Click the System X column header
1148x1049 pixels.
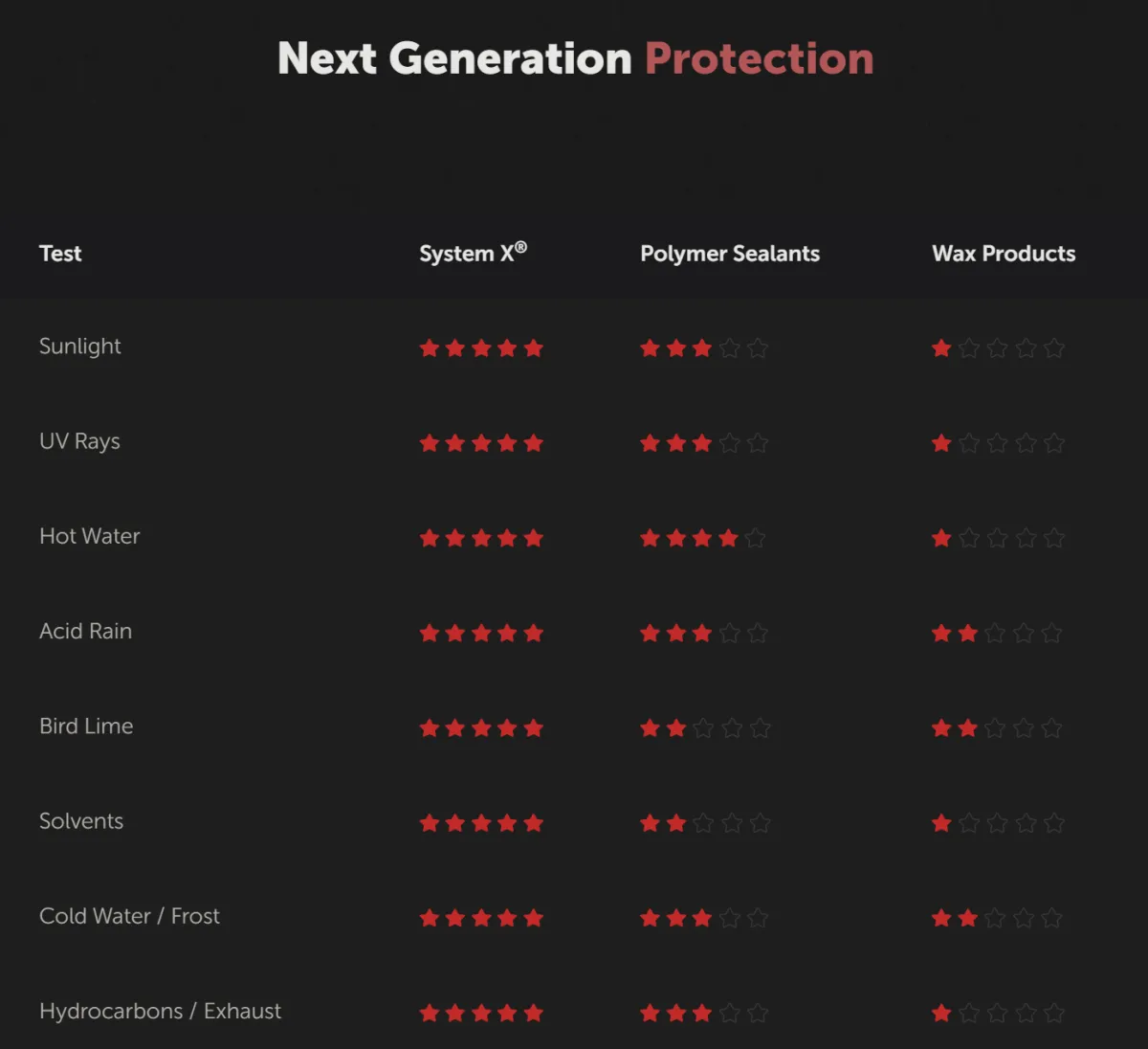473,253
